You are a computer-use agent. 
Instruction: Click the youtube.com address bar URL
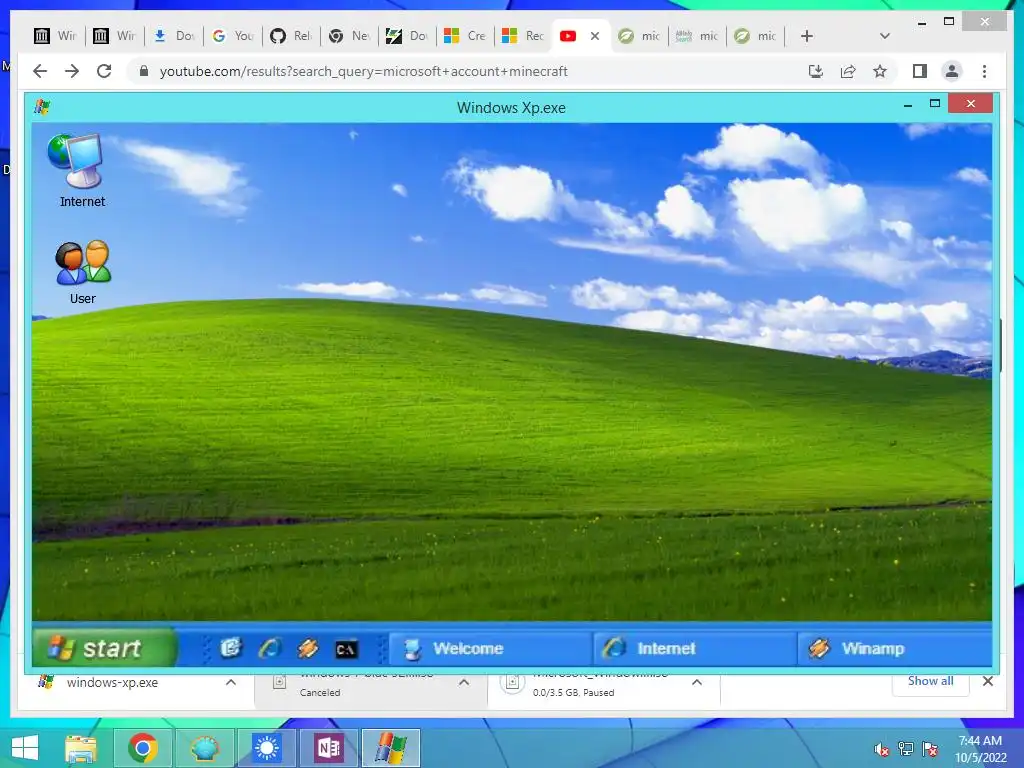click(x=364, y=71)
